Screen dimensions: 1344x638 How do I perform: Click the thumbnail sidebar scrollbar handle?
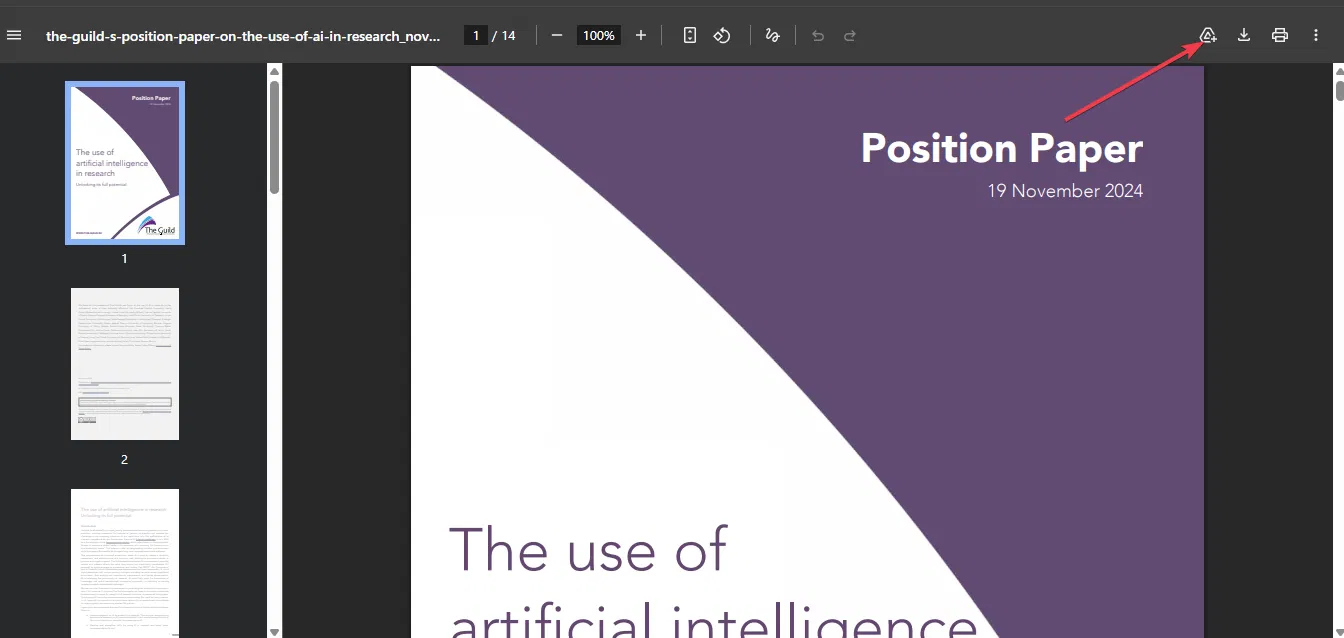[x=274, y=137]
